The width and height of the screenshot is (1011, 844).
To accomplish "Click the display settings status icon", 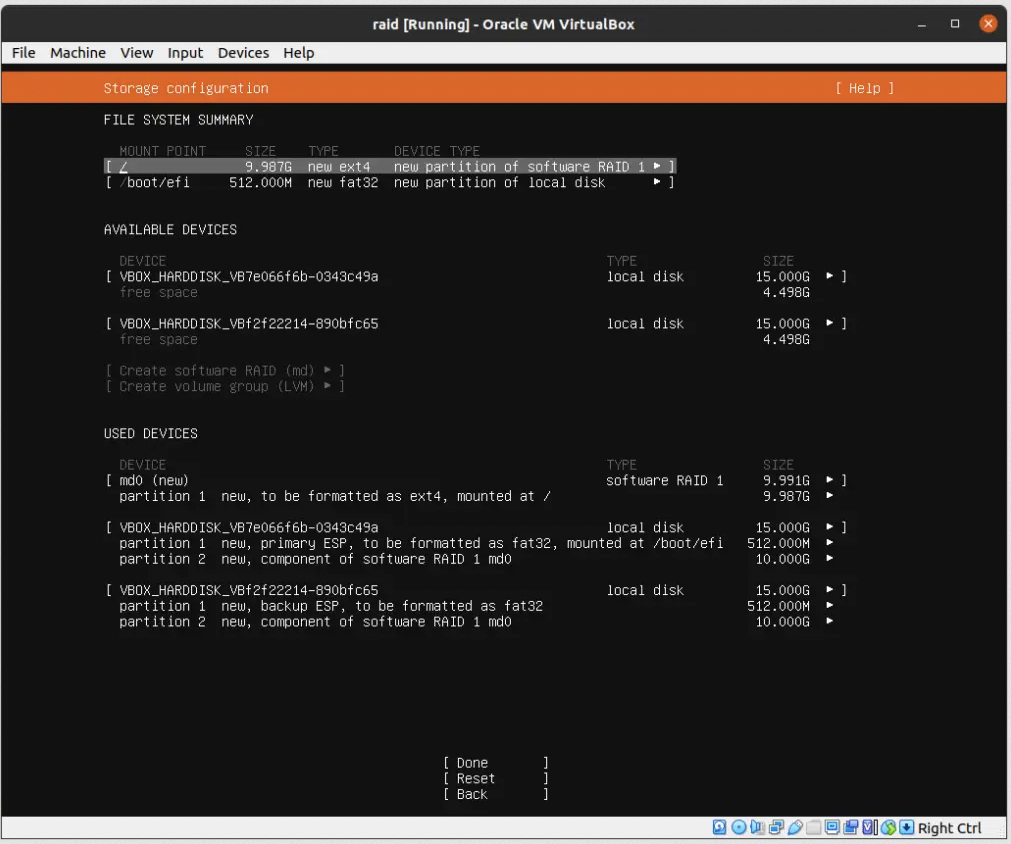I will pos(832,827).
